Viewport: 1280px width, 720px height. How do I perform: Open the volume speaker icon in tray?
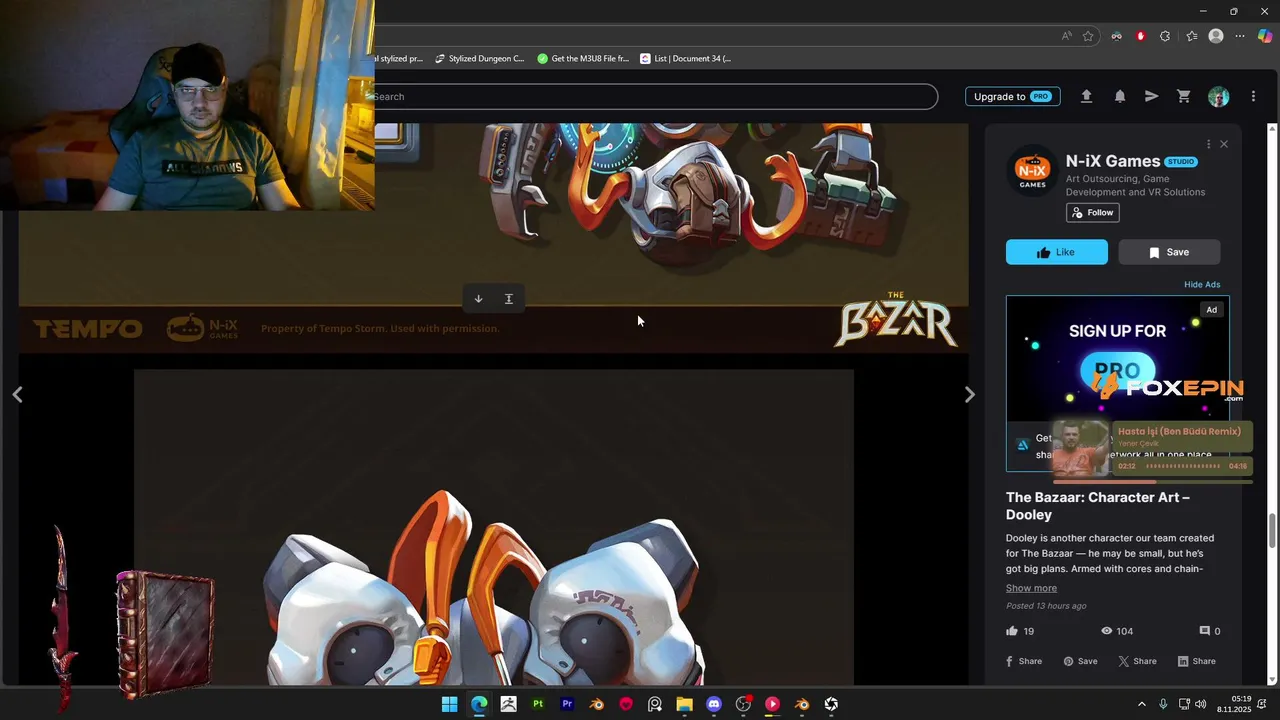(1201, 704)
